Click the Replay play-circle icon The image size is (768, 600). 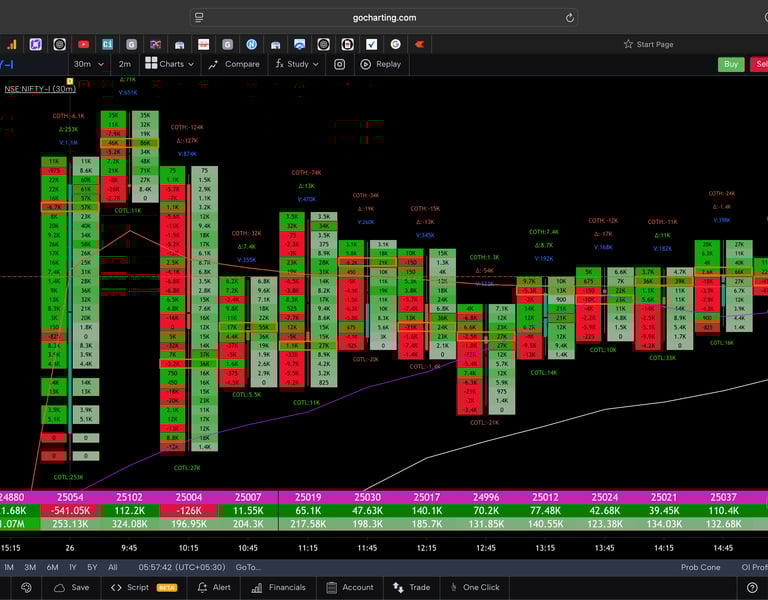pyautogui.click(x=365, y=64)
